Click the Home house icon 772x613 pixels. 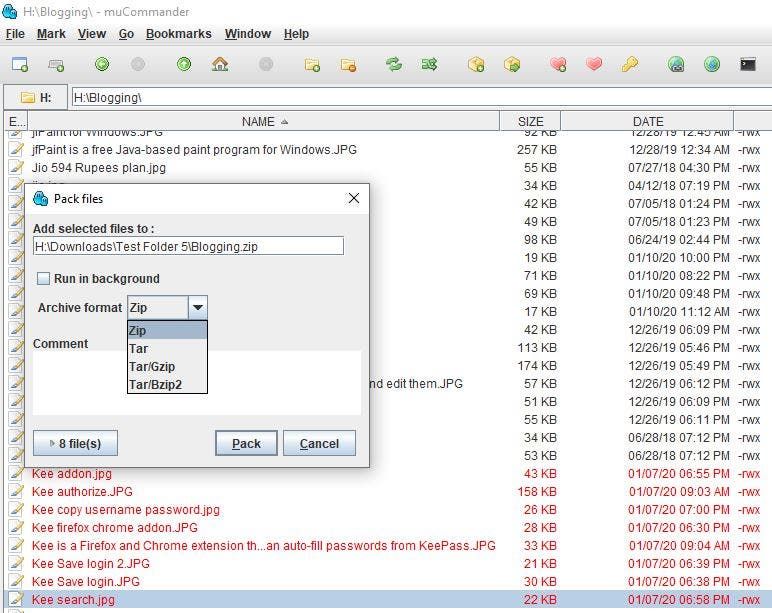pyautogui.click(x=220, y=65)
